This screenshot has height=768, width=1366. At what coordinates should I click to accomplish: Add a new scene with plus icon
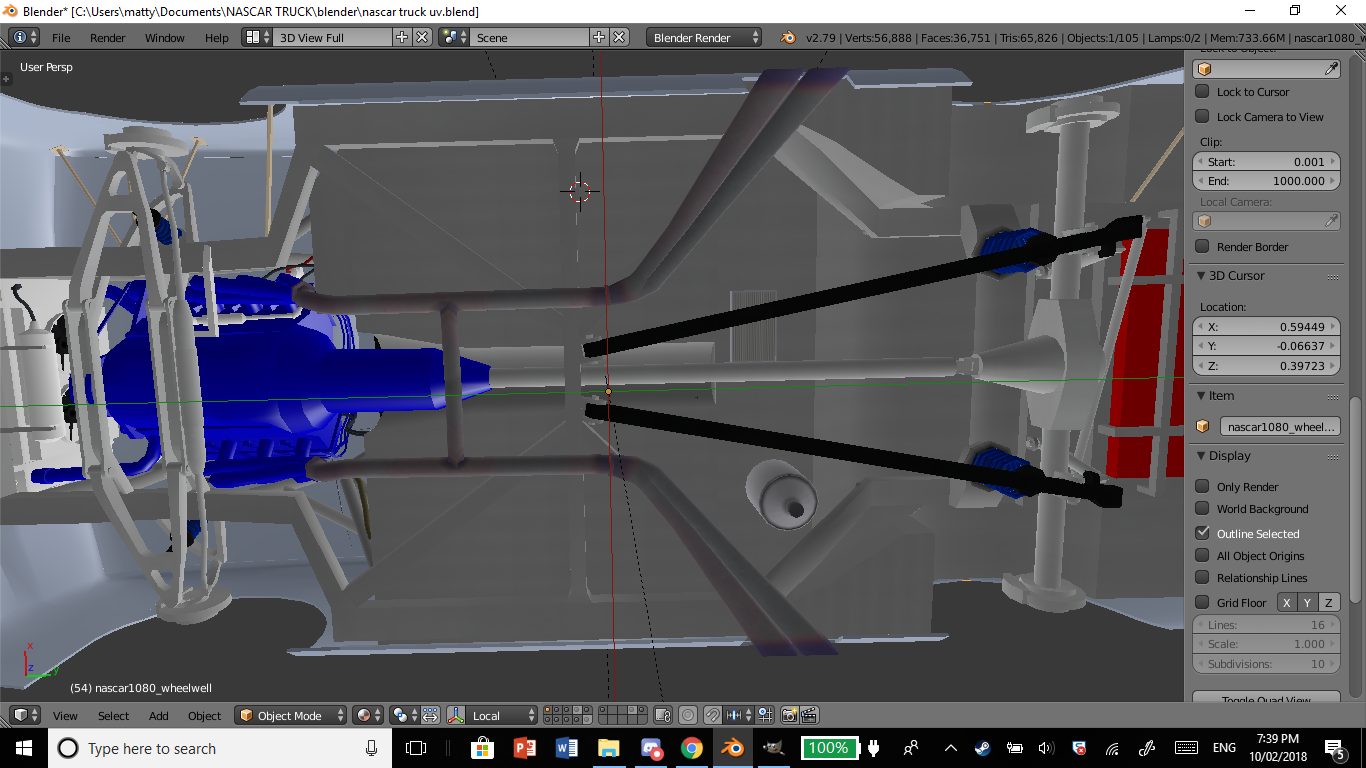pos(599,37)
